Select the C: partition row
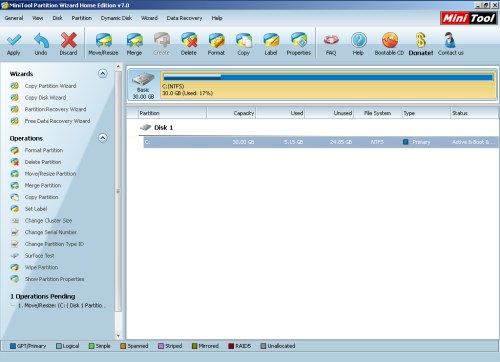500x362 pixels. pos(321,142)
